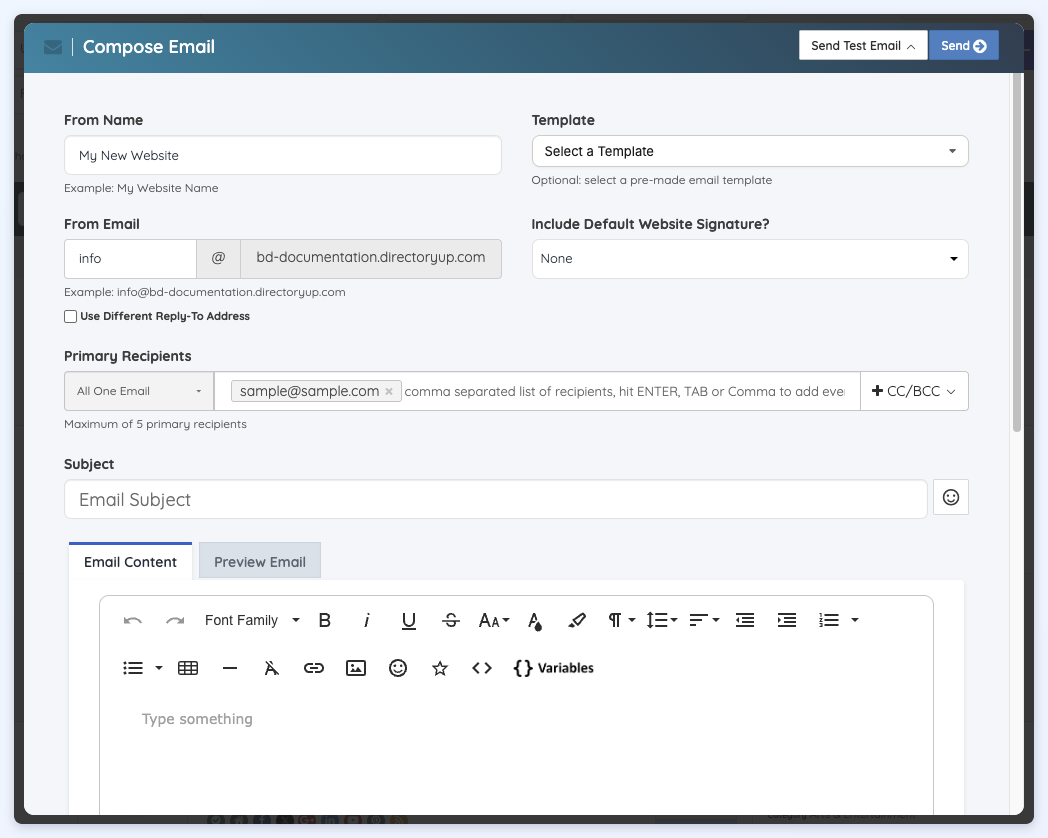Image resolution: width=1048 pixels, height=838 pixels.
Task: Open the All One Email dropdown
Action: (139, 391)
